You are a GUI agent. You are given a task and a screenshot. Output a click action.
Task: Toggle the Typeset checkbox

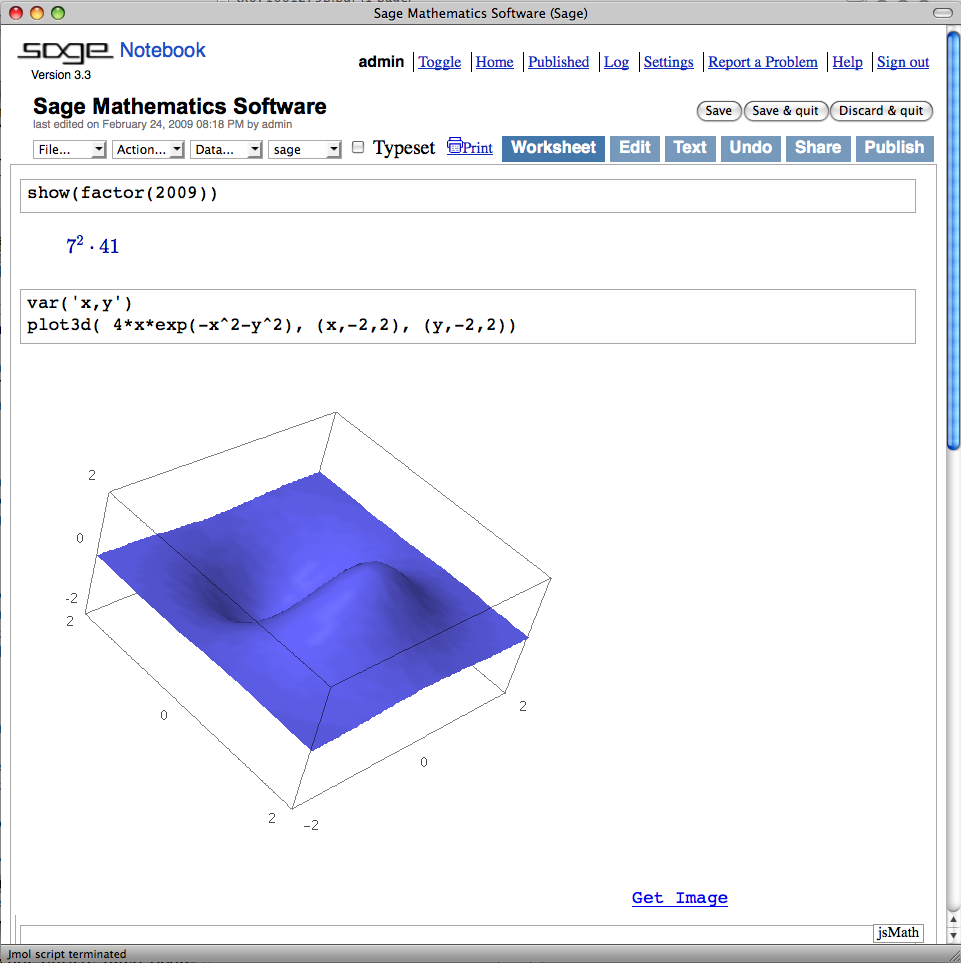point(358,147)
